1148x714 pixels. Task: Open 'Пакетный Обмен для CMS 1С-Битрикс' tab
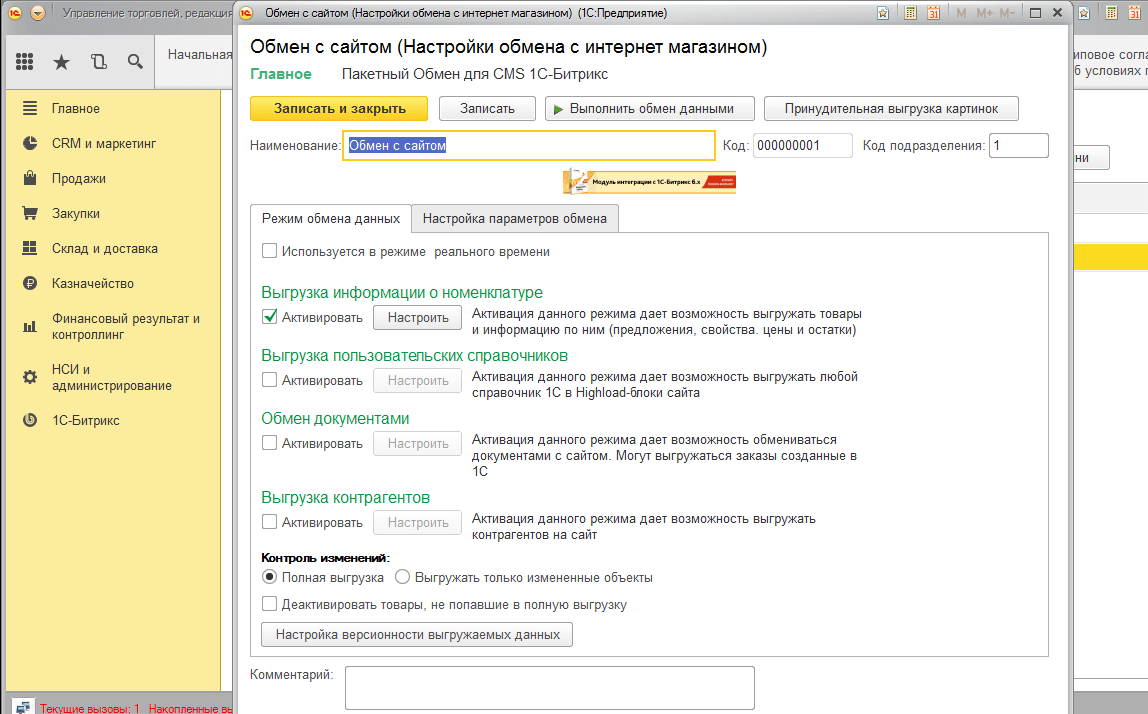474,74
